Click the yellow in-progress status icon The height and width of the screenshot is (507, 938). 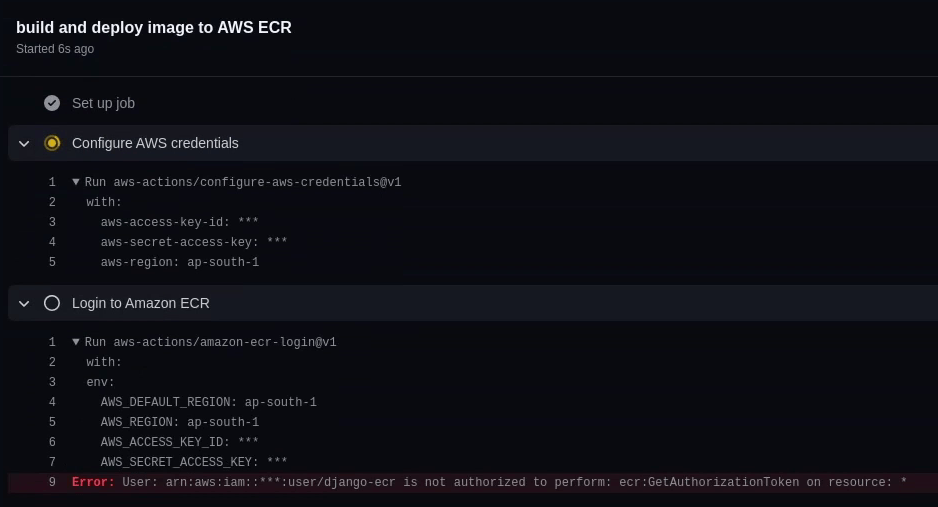tap(52, 143)
